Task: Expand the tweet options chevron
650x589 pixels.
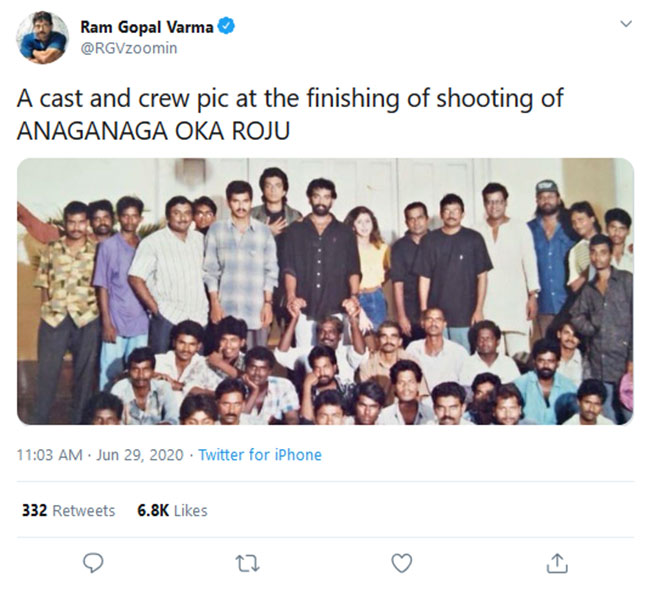Action: point(626,24)
